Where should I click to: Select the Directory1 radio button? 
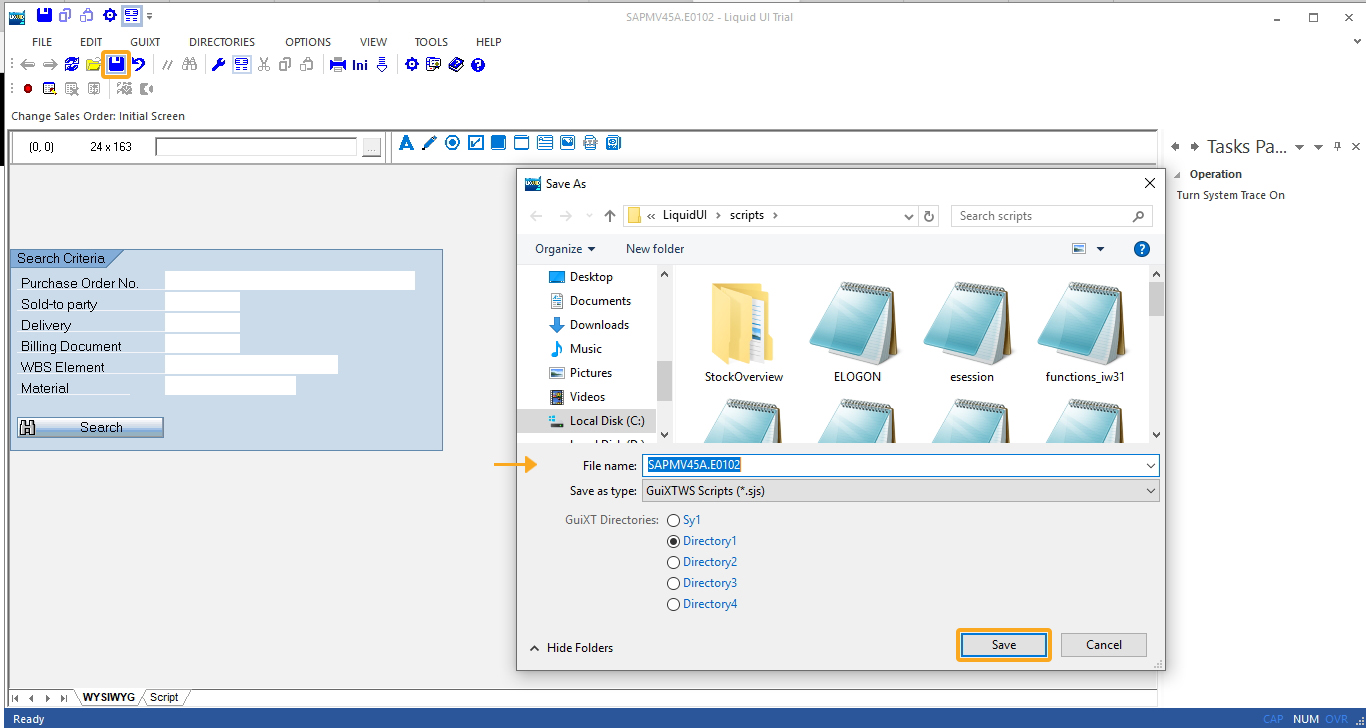tap(674, 541)
